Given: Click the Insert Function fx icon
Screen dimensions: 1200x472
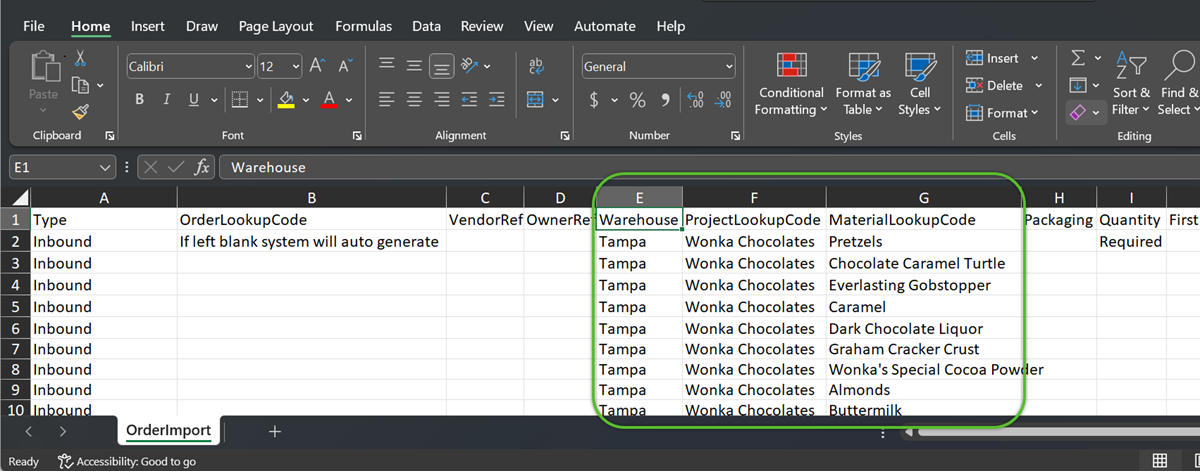Looking at the screenshot, I should point(201,167).
